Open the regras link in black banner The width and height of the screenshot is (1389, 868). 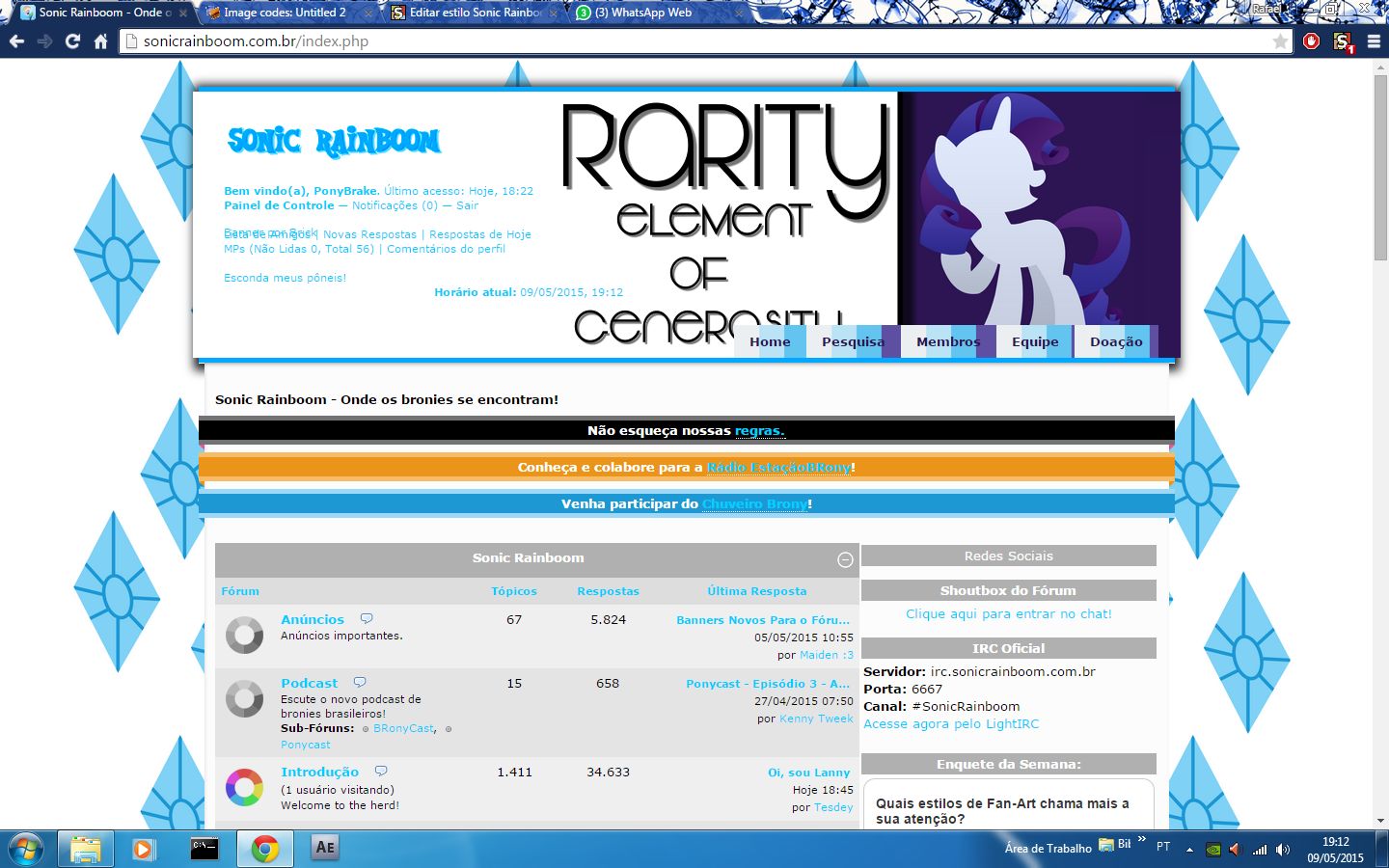click(760, 431)
